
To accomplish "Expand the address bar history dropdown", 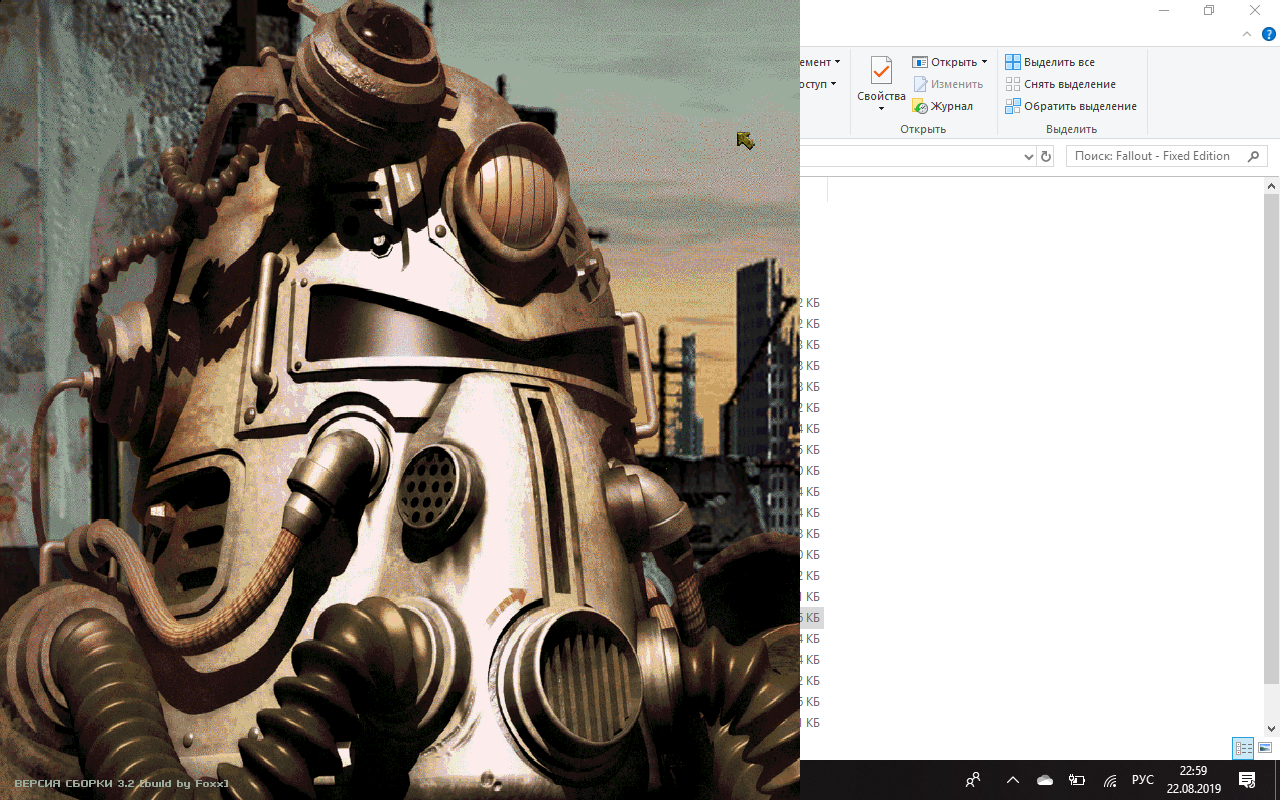I will [x=1029, y=157].
